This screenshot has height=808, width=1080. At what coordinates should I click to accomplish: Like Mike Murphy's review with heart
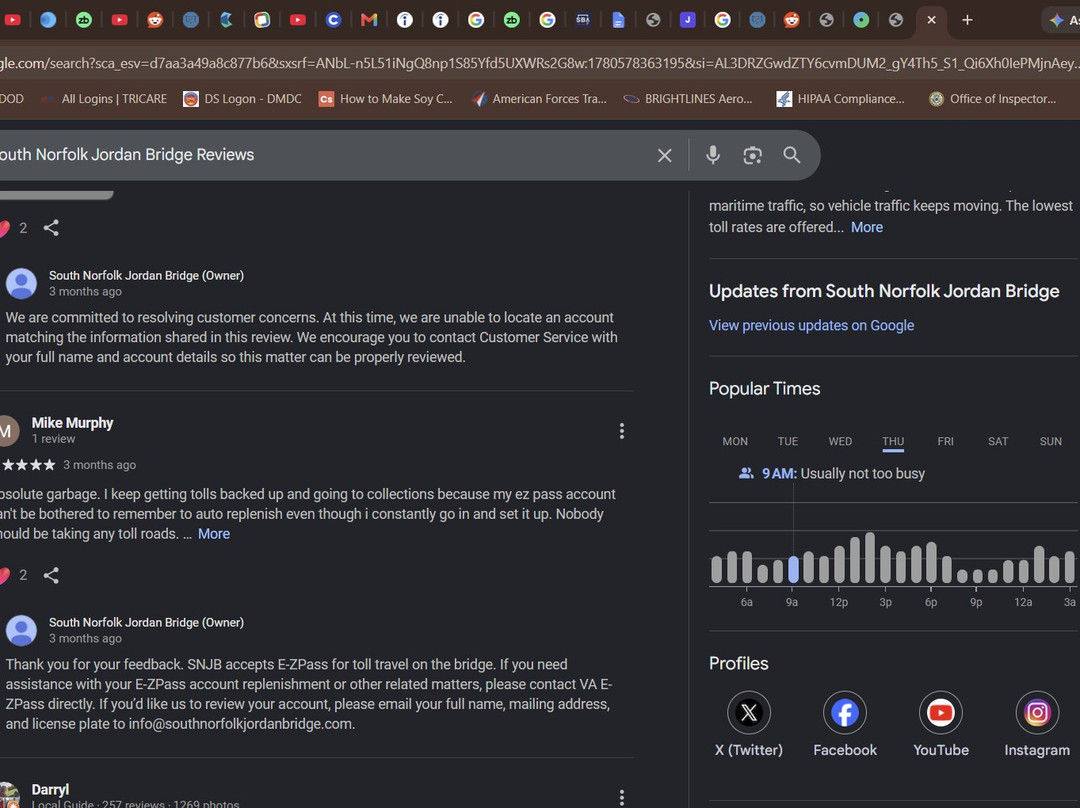point(4,575)
